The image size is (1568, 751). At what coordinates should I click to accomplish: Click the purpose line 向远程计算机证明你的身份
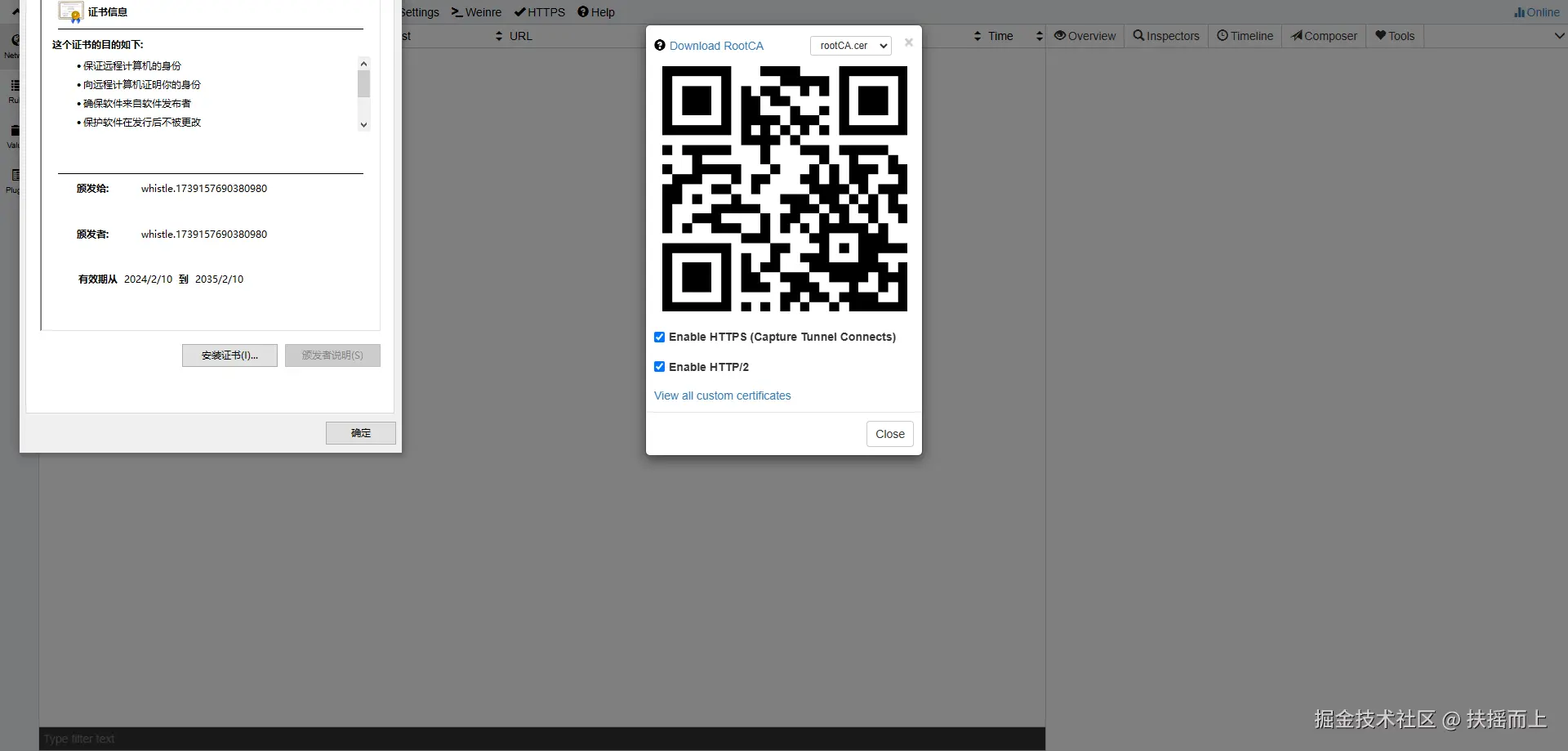(x=142, y=85)
